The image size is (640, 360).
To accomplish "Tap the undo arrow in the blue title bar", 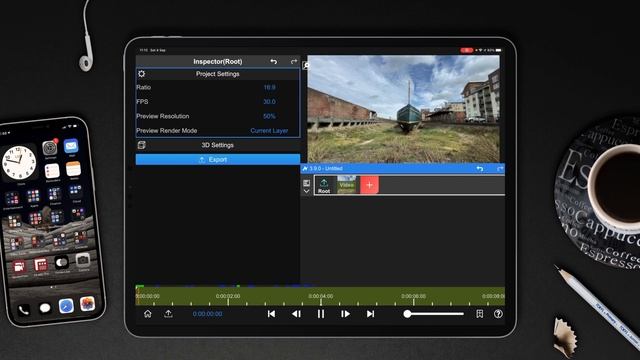I will [x=480, y=169].
